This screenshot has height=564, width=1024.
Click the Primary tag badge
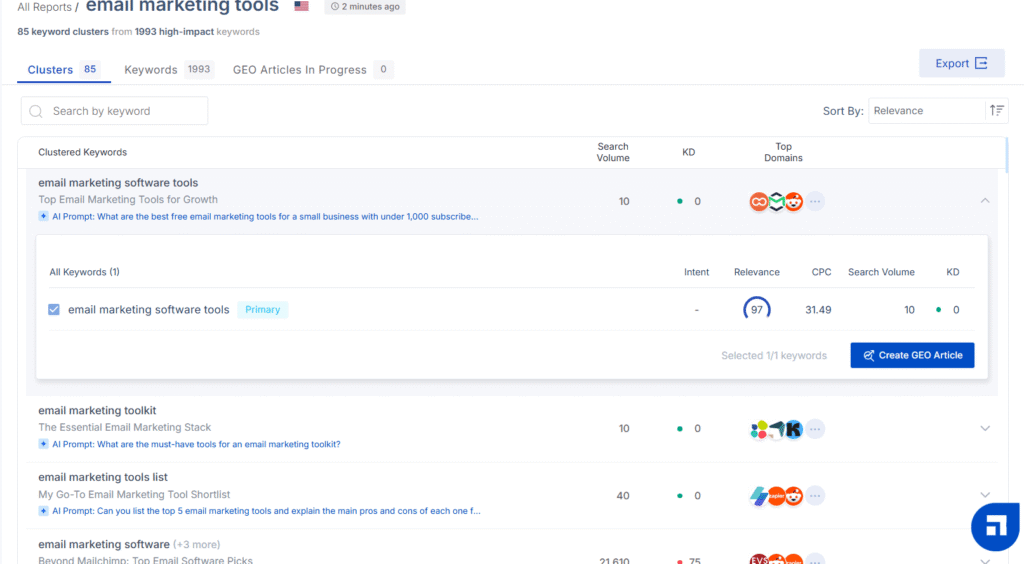point(263,309)
